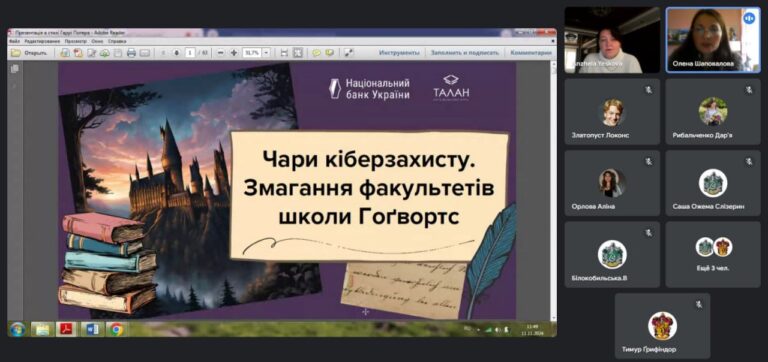Screen dimensions: 768x362
Task: Open the Комментарии pane
Action: [x=531, y=53]
